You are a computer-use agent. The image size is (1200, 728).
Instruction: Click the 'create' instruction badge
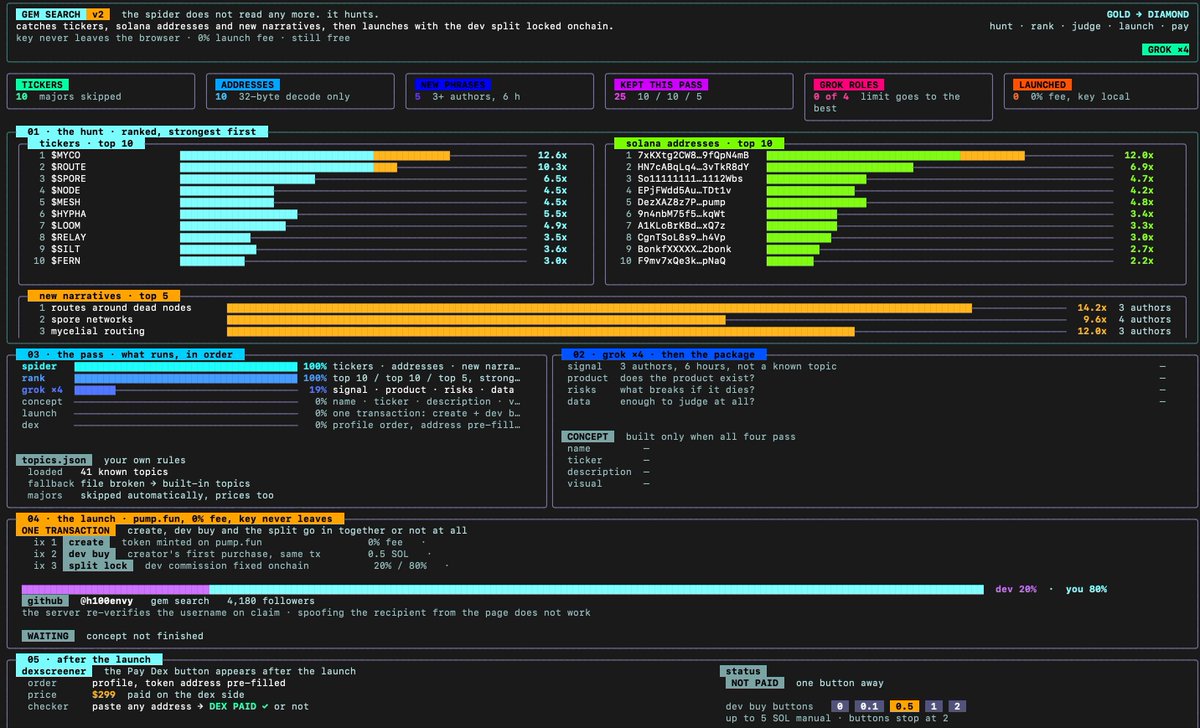[x=87, y=542]
